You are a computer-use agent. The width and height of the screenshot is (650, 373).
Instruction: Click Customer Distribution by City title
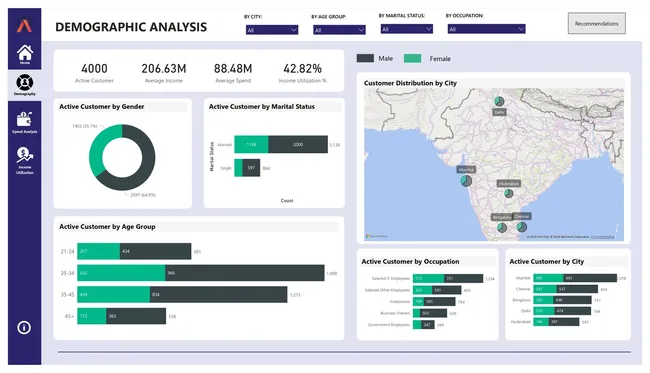tap(410, 83)
